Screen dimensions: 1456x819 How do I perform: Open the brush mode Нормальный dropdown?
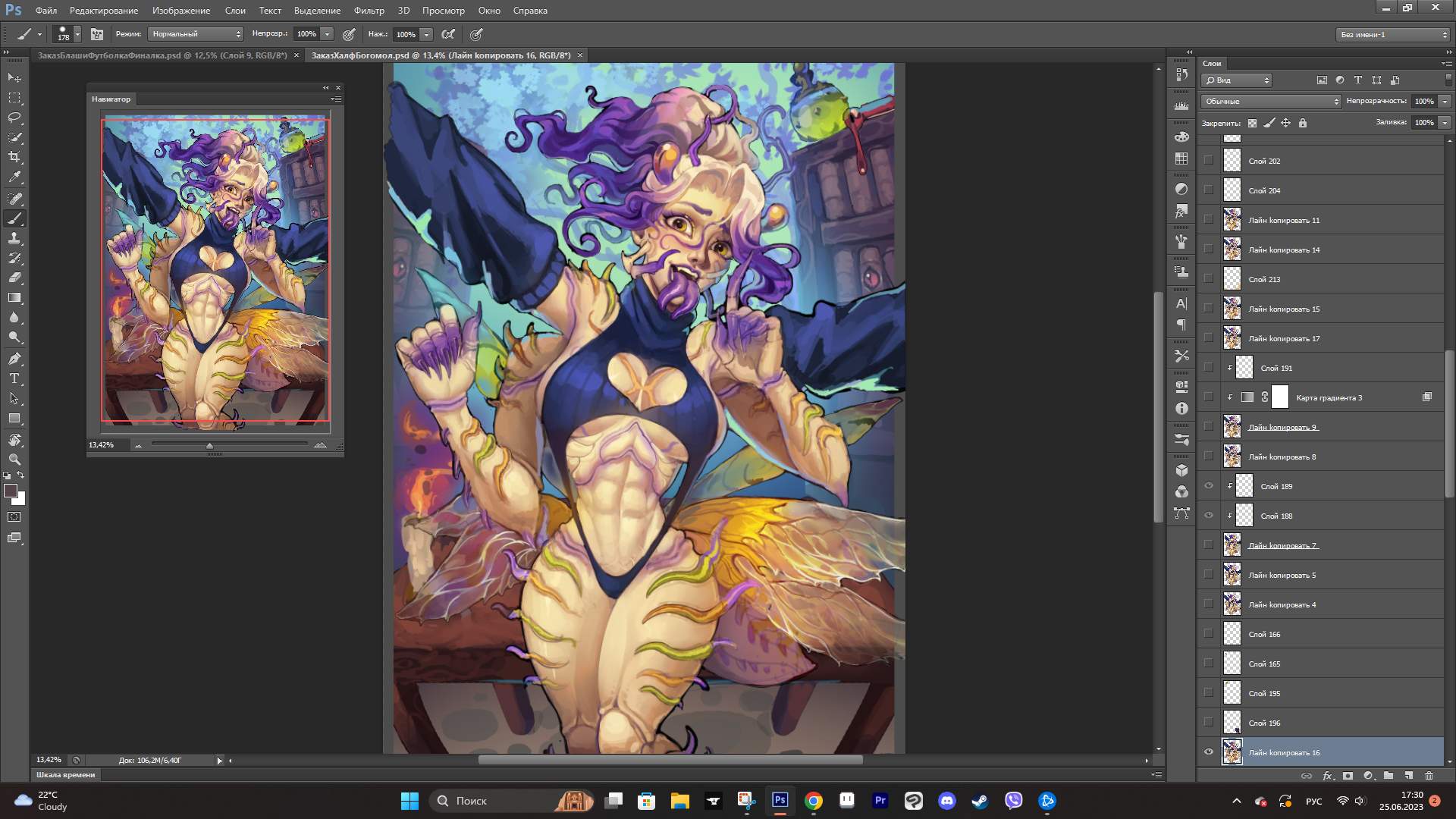click(196, 34)
